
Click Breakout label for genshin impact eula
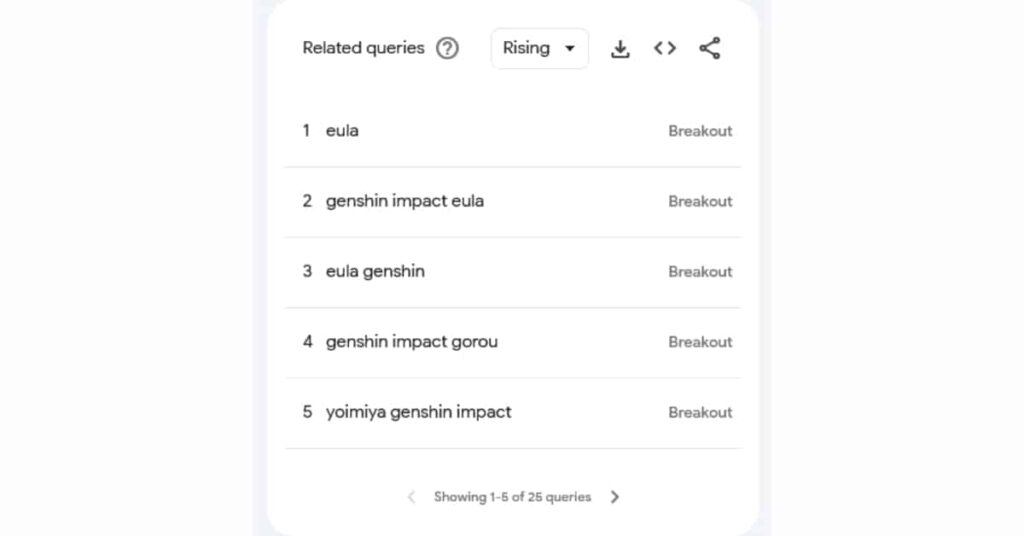click(x=700, y=201)
